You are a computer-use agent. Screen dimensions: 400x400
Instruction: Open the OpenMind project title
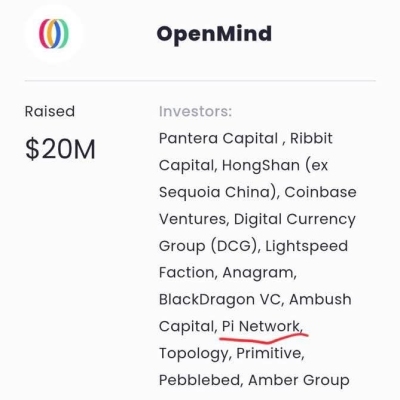tap(214, 34)
